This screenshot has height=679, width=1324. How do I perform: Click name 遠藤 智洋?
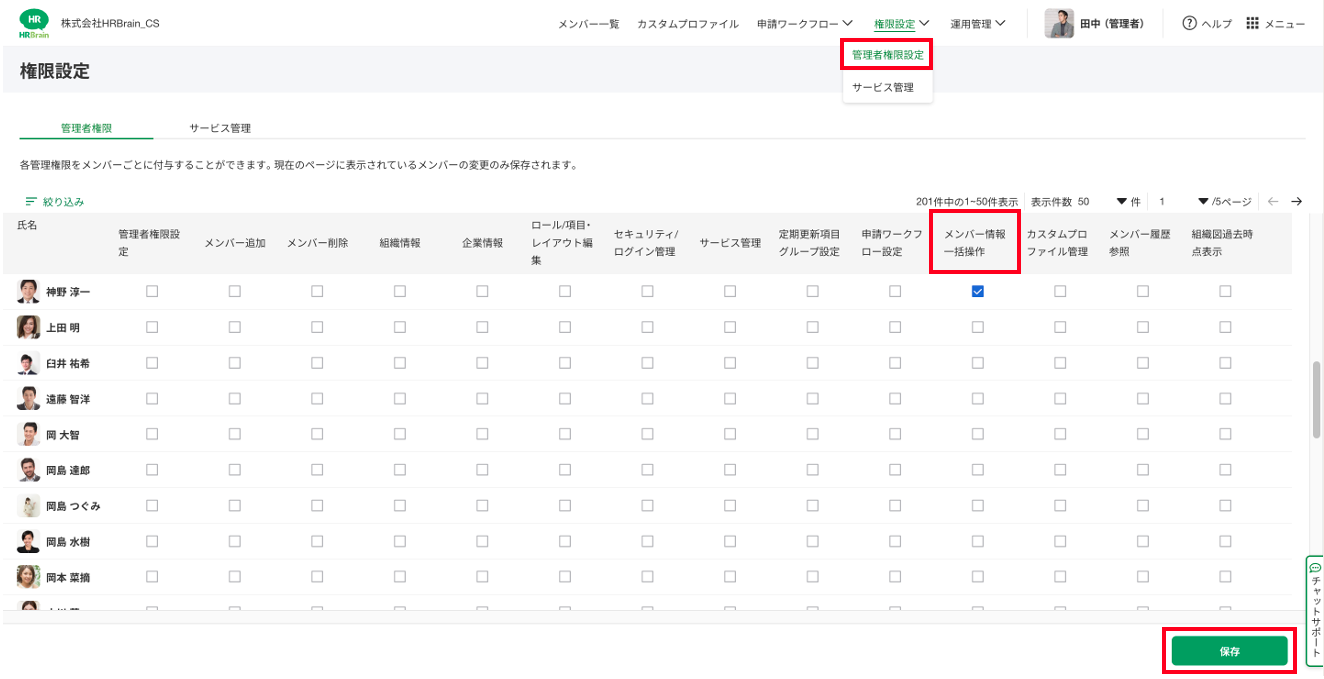click(x=68, y=399)
